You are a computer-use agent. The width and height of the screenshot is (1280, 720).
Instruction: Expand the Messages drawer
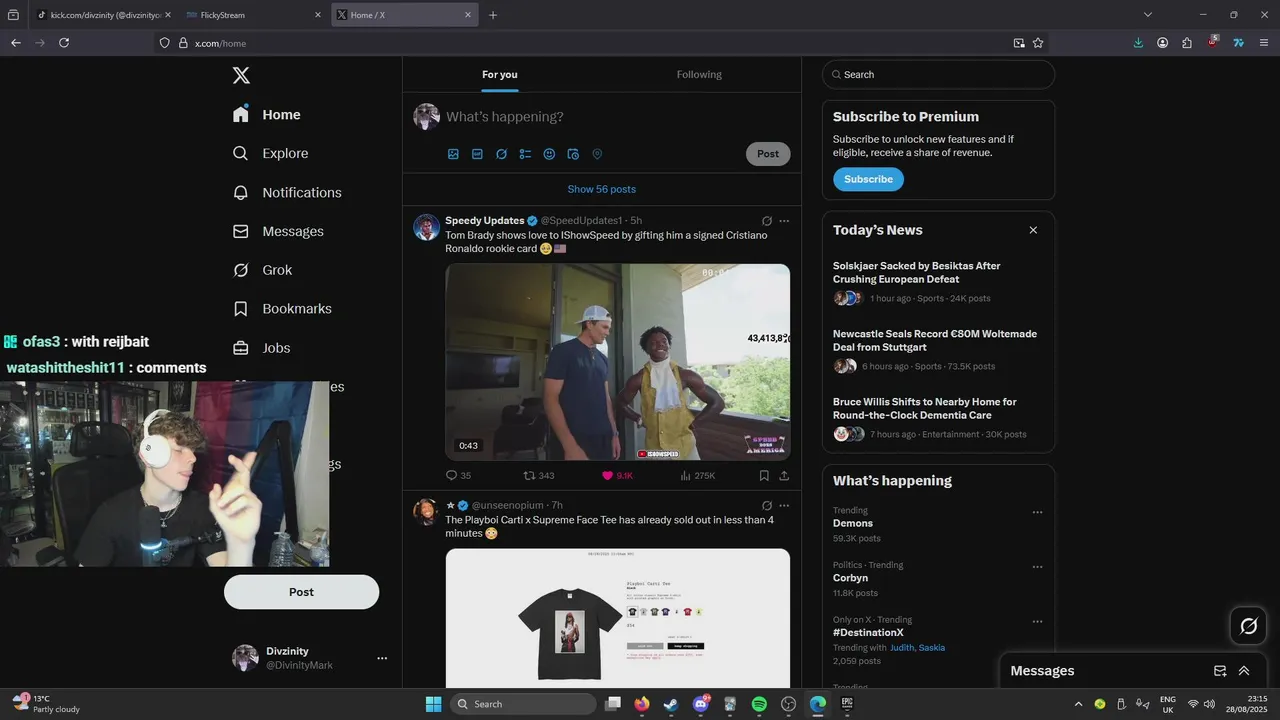1244,671
